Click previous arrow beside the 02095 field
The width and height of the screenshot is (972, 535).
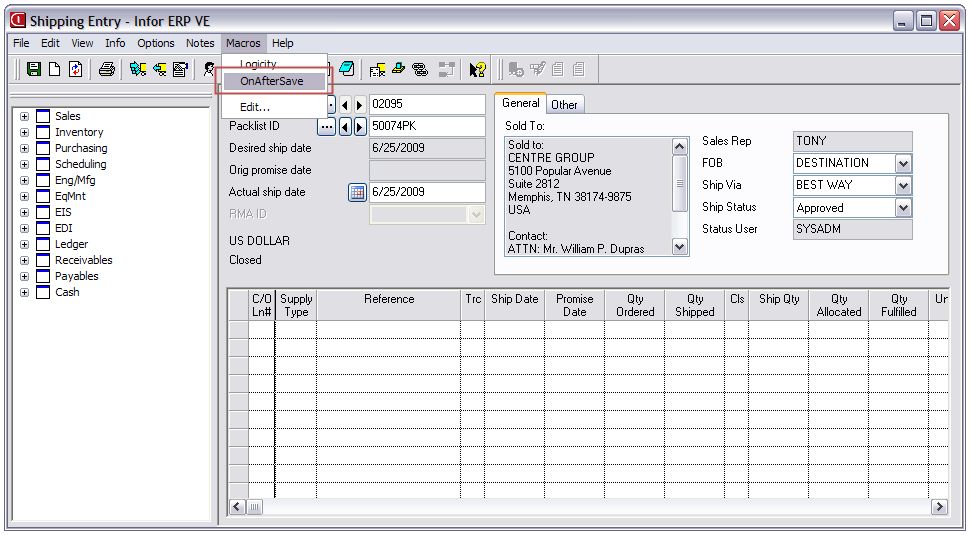(x=345, y=105)
